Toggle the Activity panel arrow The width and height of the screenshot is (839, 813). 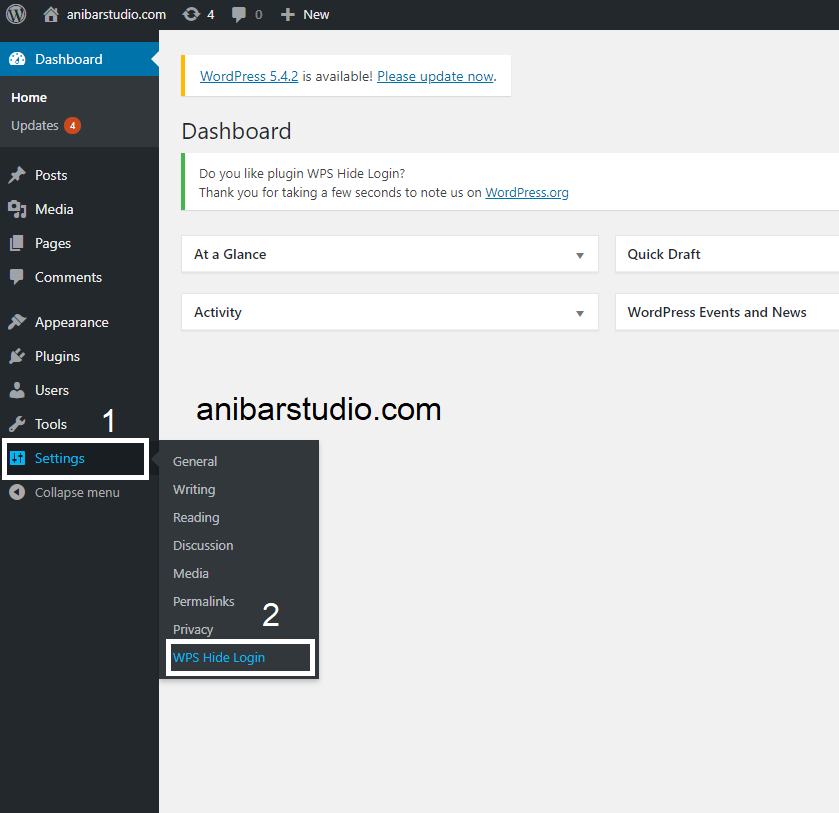pyautogui.click(x=579, y=314)
